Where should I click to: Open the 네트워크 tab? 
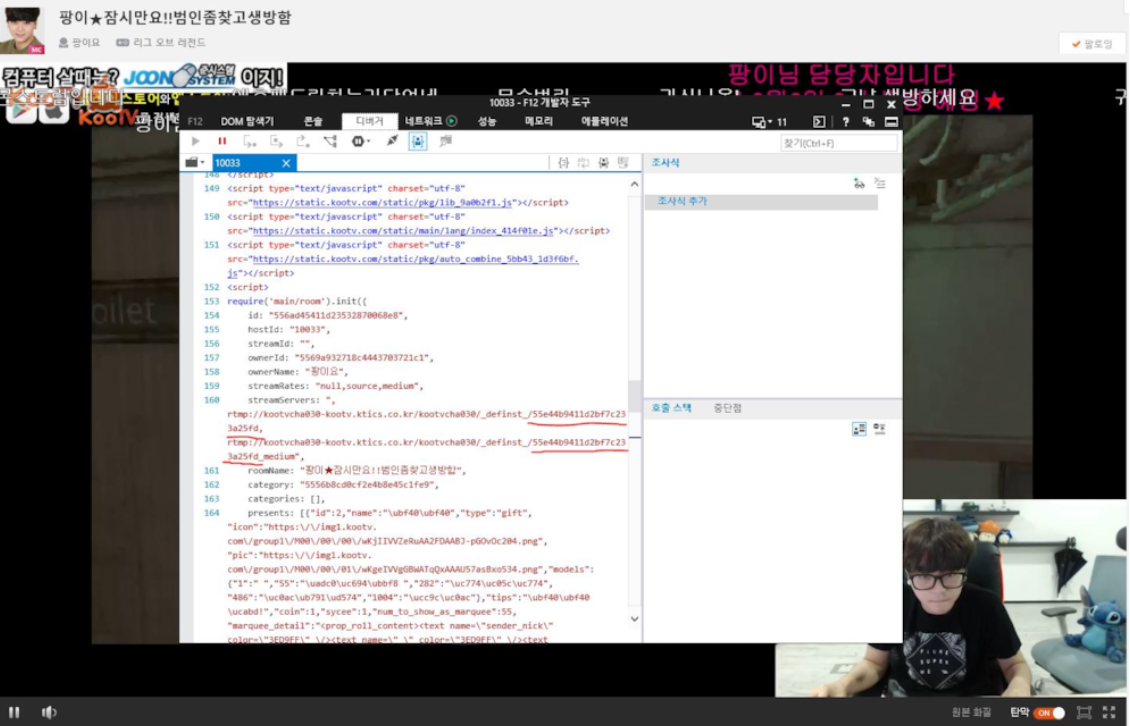424,121
